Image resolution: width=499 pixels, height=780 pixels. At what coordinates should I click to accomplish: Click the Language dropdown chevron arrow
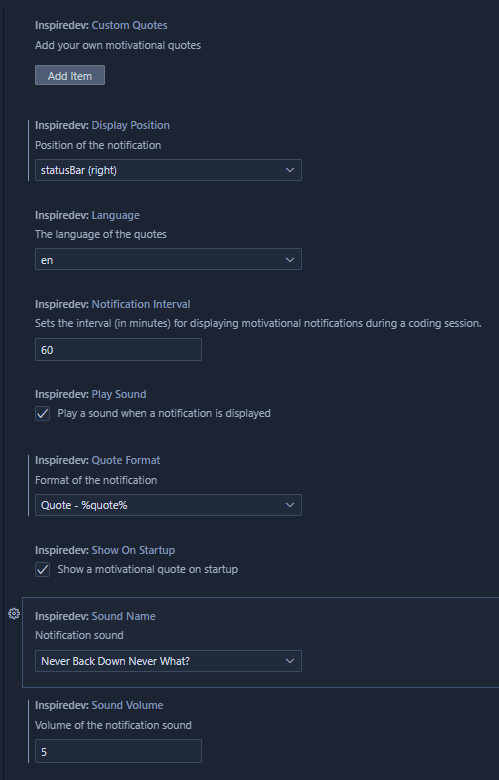[x=290, y=260]
